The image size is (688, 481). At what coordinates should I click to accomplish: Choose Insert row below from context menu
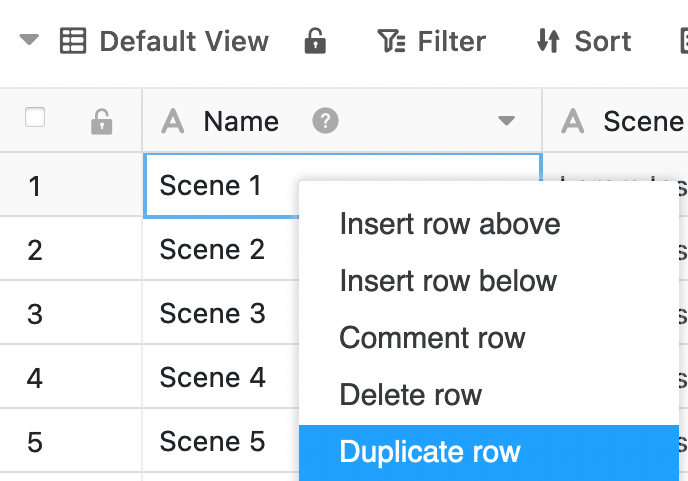pos(448,280)
